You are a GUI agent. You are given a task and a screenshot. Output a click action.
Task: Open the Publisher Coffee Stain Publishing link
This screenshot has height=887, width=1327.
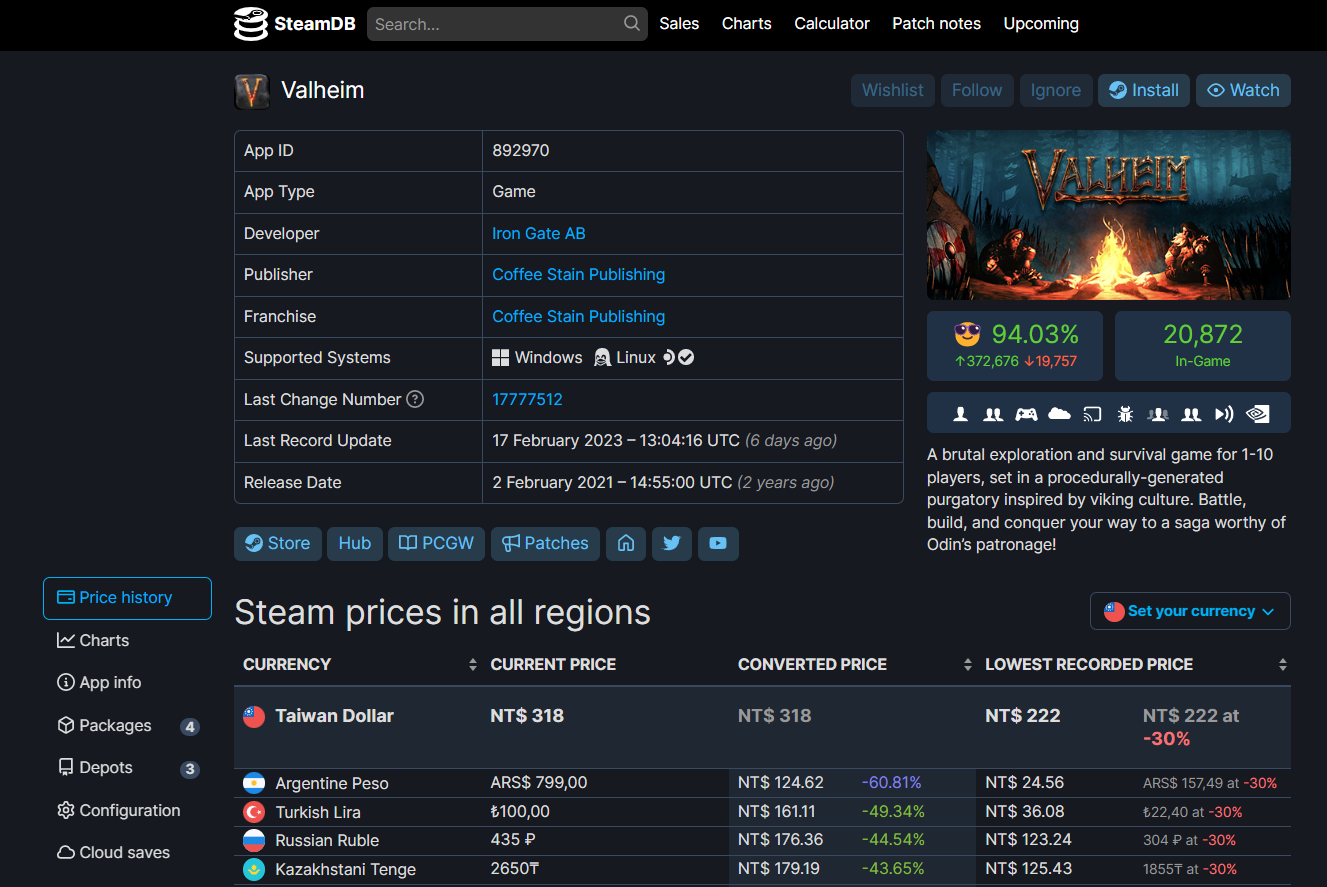pyautogui.click(x=578, y=274)
